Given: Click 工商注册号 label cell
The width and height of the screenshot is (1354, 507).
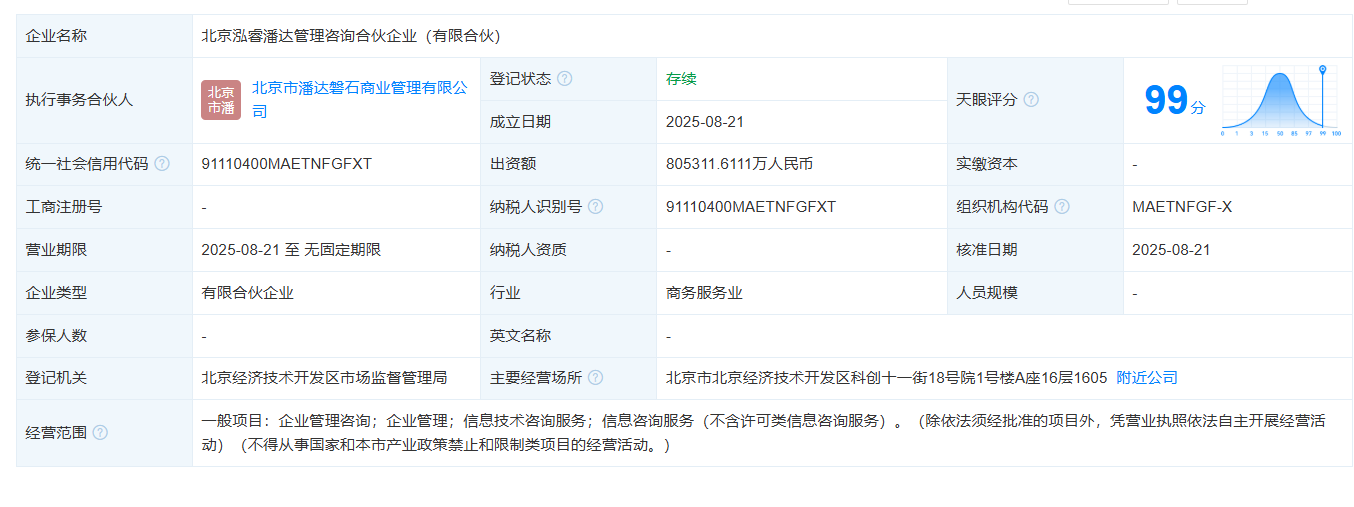Looking at the screenshot, I should coord(105,207).
